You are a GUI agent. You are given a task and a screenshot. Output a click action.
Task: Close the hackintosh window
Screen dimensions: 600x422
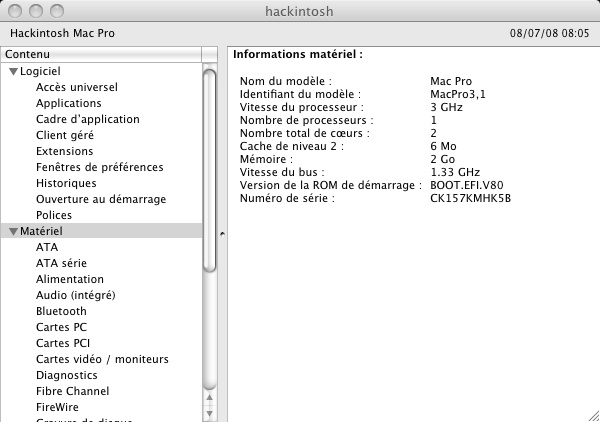15,11
